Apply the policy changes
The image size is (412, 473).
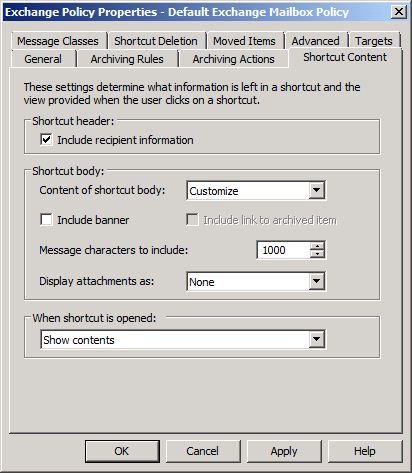point(284,451)
